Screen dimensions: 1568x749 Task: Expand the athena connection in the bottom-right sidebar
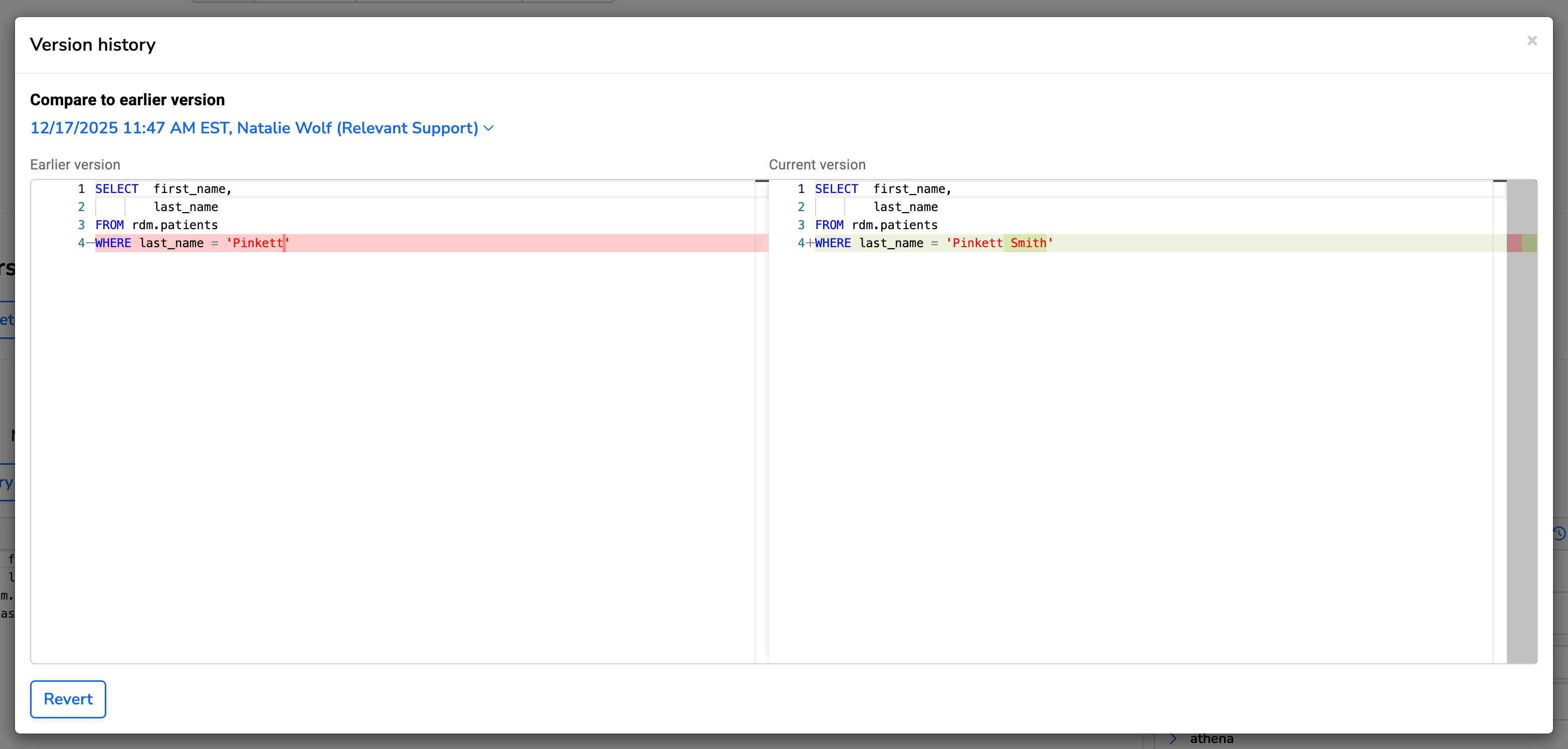(1173, 738)
